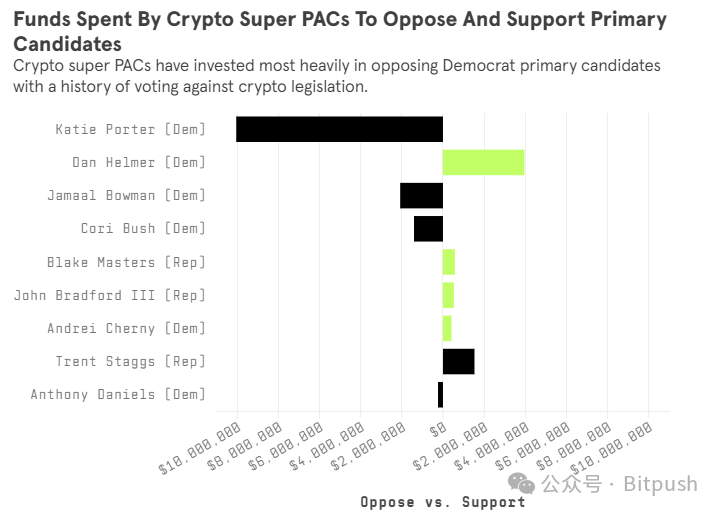Click Jamaal Bowman's black bar
The width and height of the screenshot is (721, 513).
click(421, 195)
